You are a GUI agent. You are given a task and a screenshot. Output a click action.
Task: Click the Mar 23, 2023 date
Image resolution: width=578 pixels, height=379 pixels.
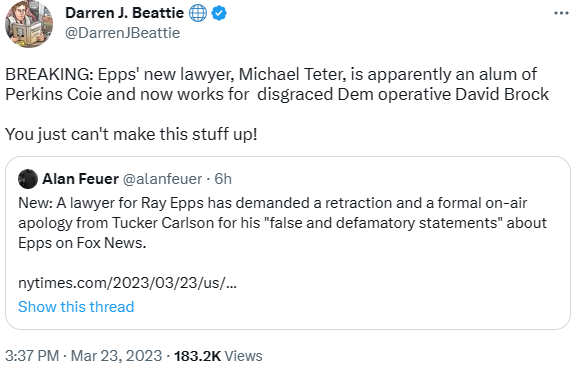click(116, 356)
